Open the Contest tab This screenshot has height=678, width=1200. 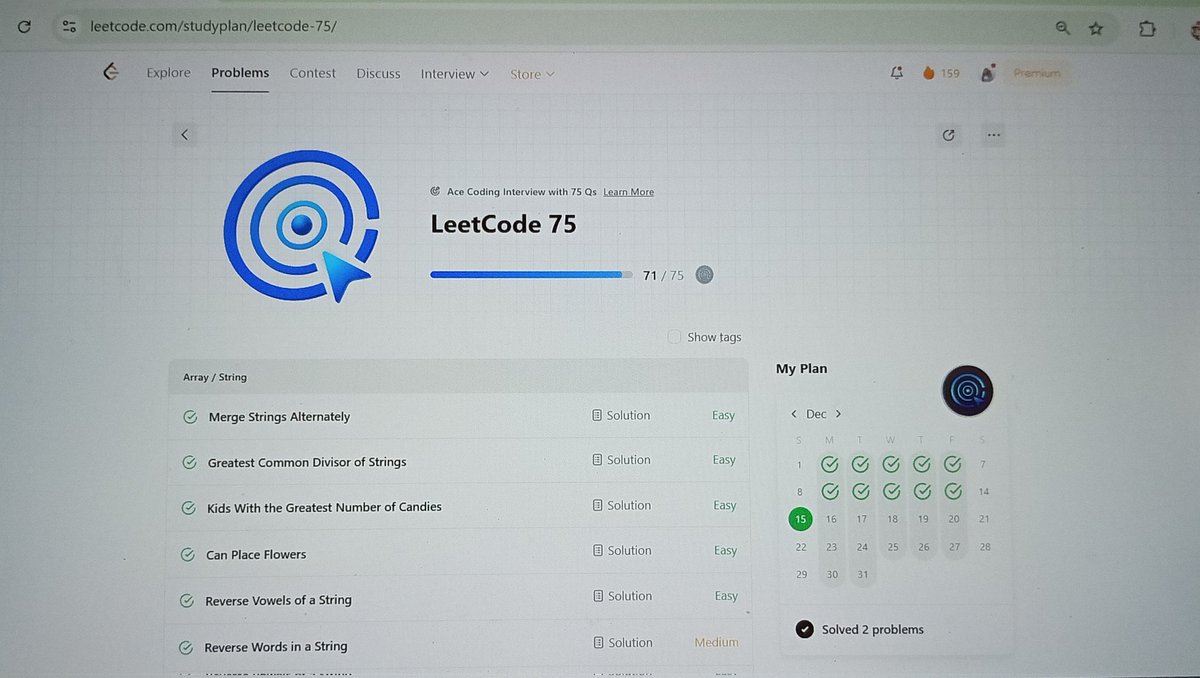point(312,73)
